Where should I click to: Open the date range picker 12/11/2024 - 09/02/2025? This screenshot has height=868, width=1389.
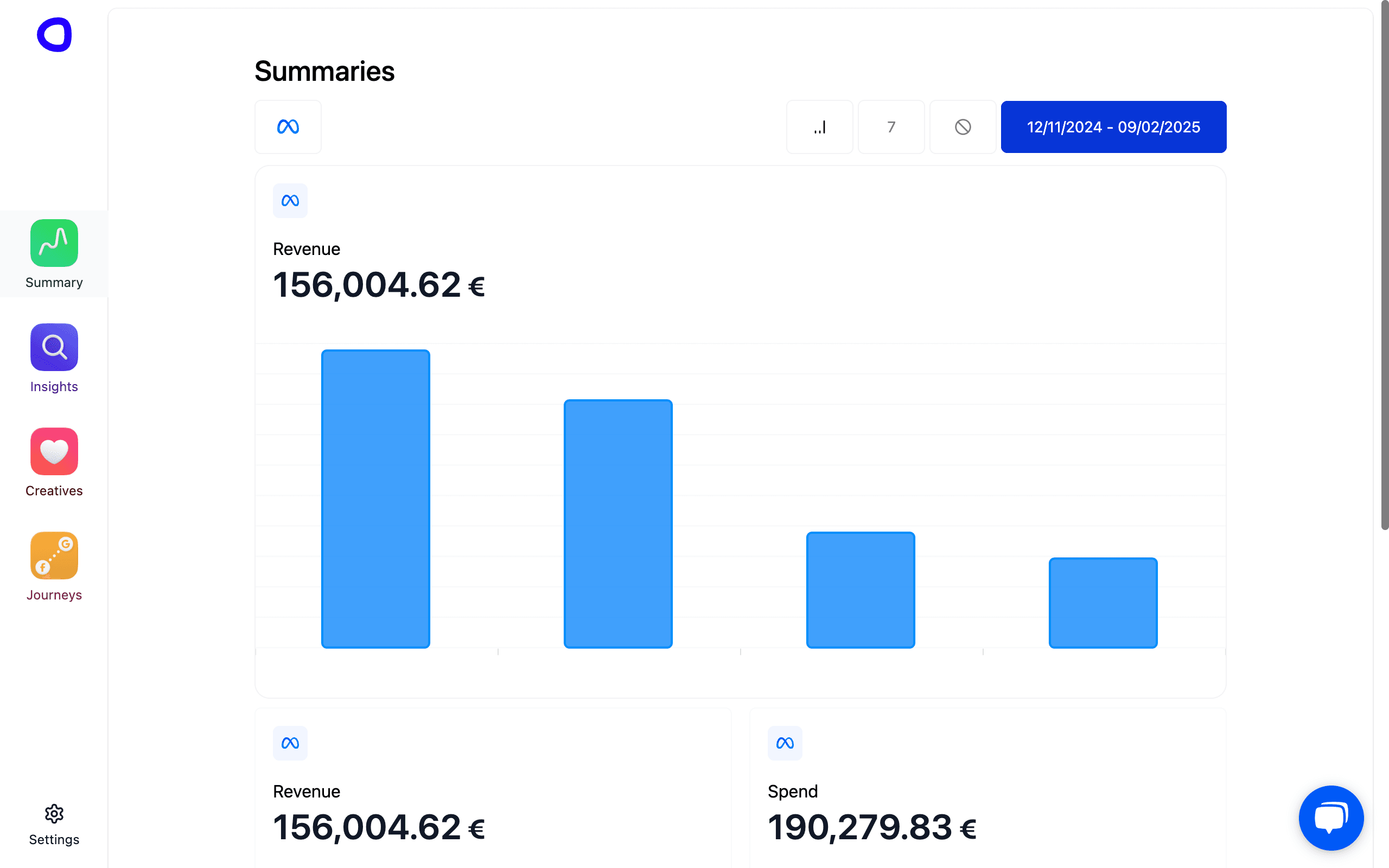click(1112, 126)
